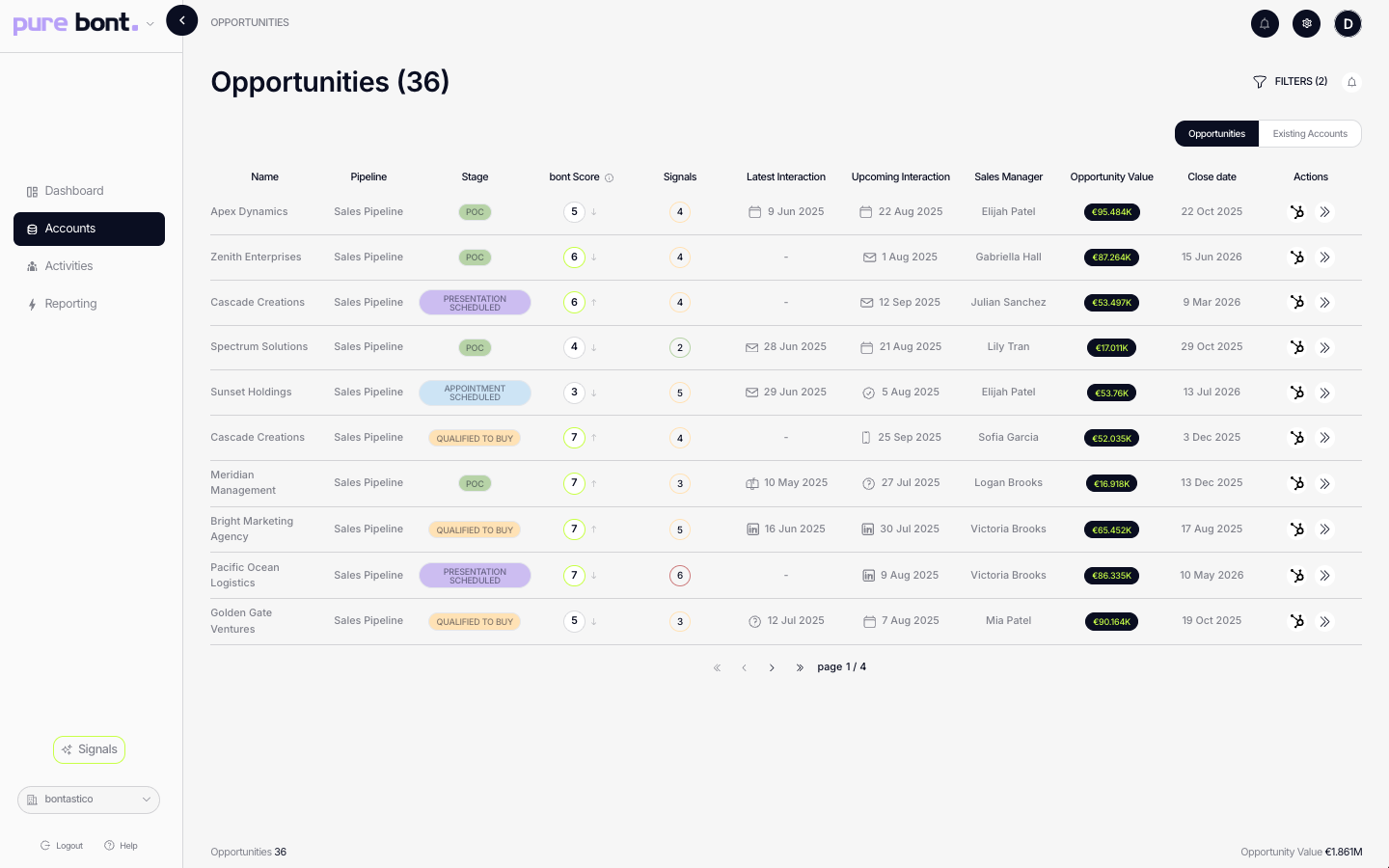
Task: Switch to the Existing Accounts view
Action: pyautogui.click(x=1309, y=134)
